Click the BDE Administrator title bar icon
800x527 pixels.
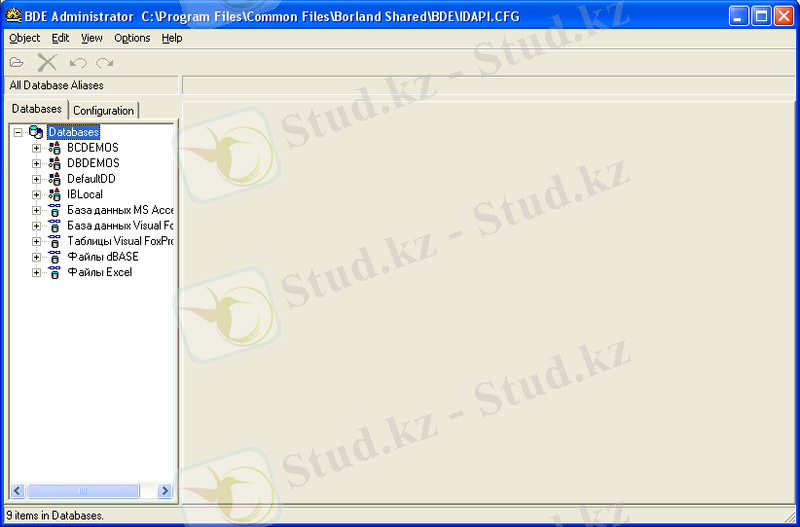pyautogui.click(x=13, y=16)
